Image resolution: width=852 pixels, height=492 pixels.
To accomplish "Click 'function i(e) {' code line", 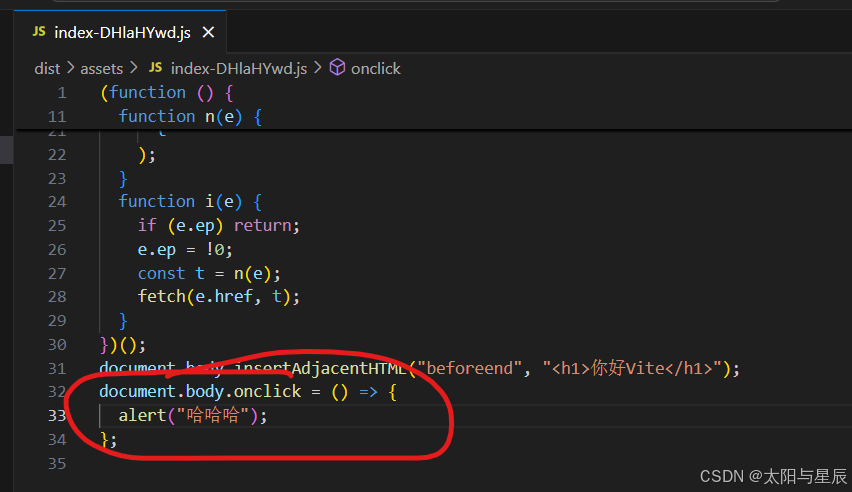I will tap(190, 202).
